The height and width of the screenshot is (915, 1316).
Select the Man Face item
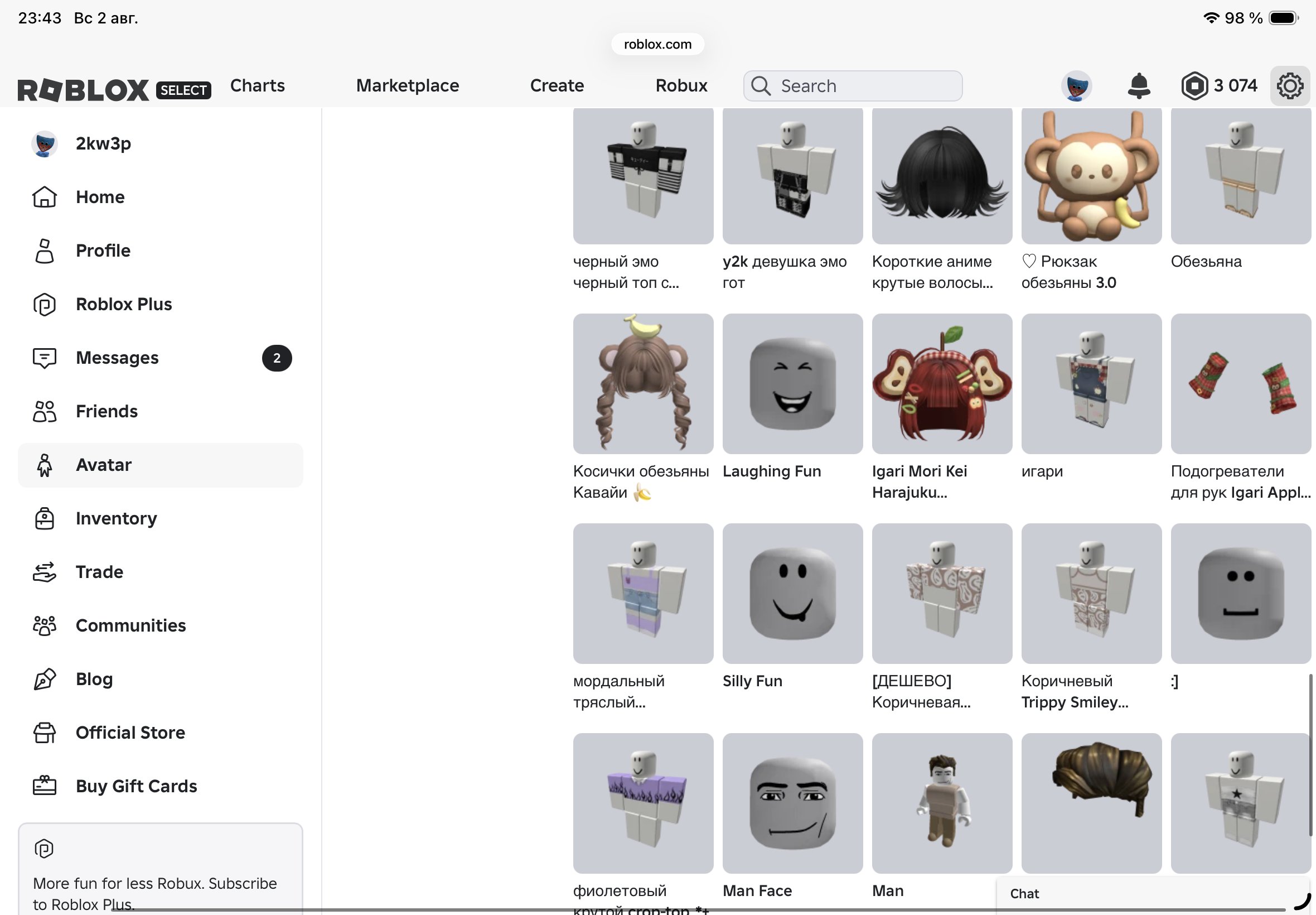[x=792, y=803]
